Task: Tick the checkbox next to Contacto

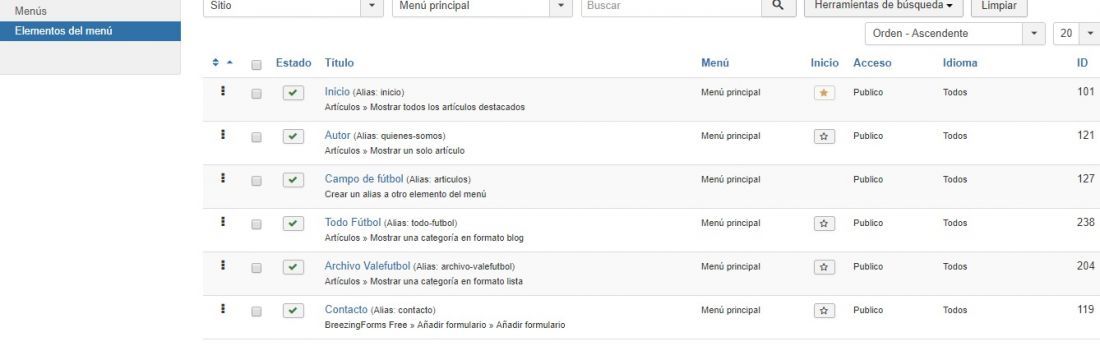Action: pyautogui.click(x=256, y=311)
